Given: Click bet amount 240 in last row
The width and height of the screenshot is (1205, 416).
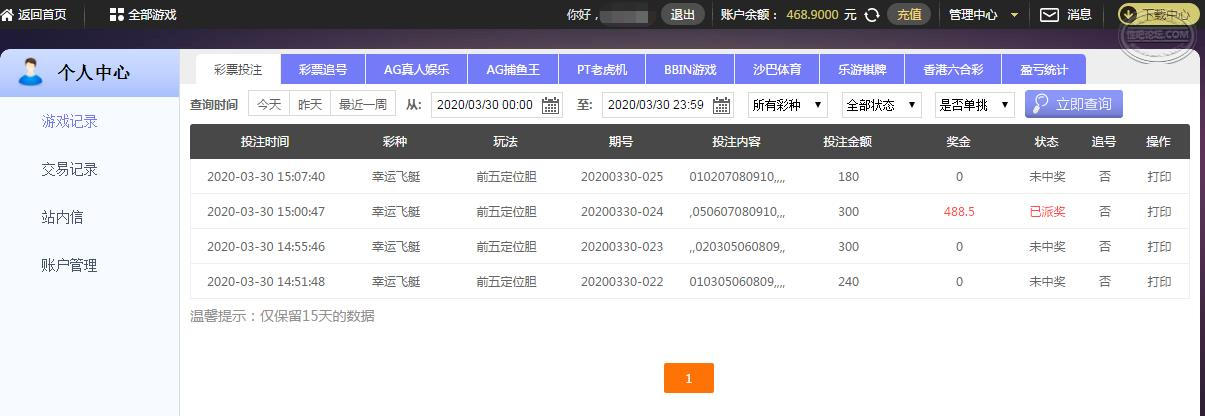Looking at the screenshot, I should coord(849,282).
